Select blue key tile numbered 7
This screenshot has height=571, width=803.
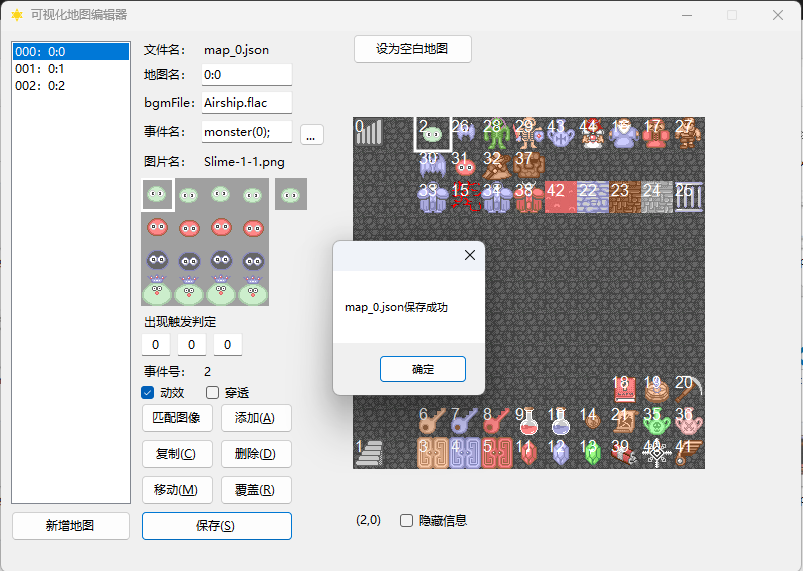(x=464, y=421)
